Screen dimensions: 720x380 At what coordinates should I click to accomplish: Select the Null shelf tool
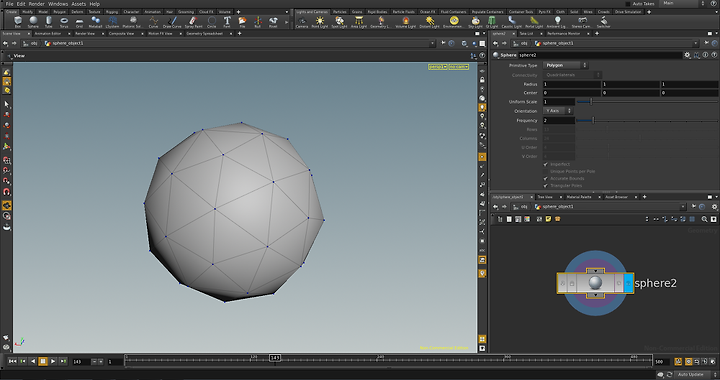258,22
